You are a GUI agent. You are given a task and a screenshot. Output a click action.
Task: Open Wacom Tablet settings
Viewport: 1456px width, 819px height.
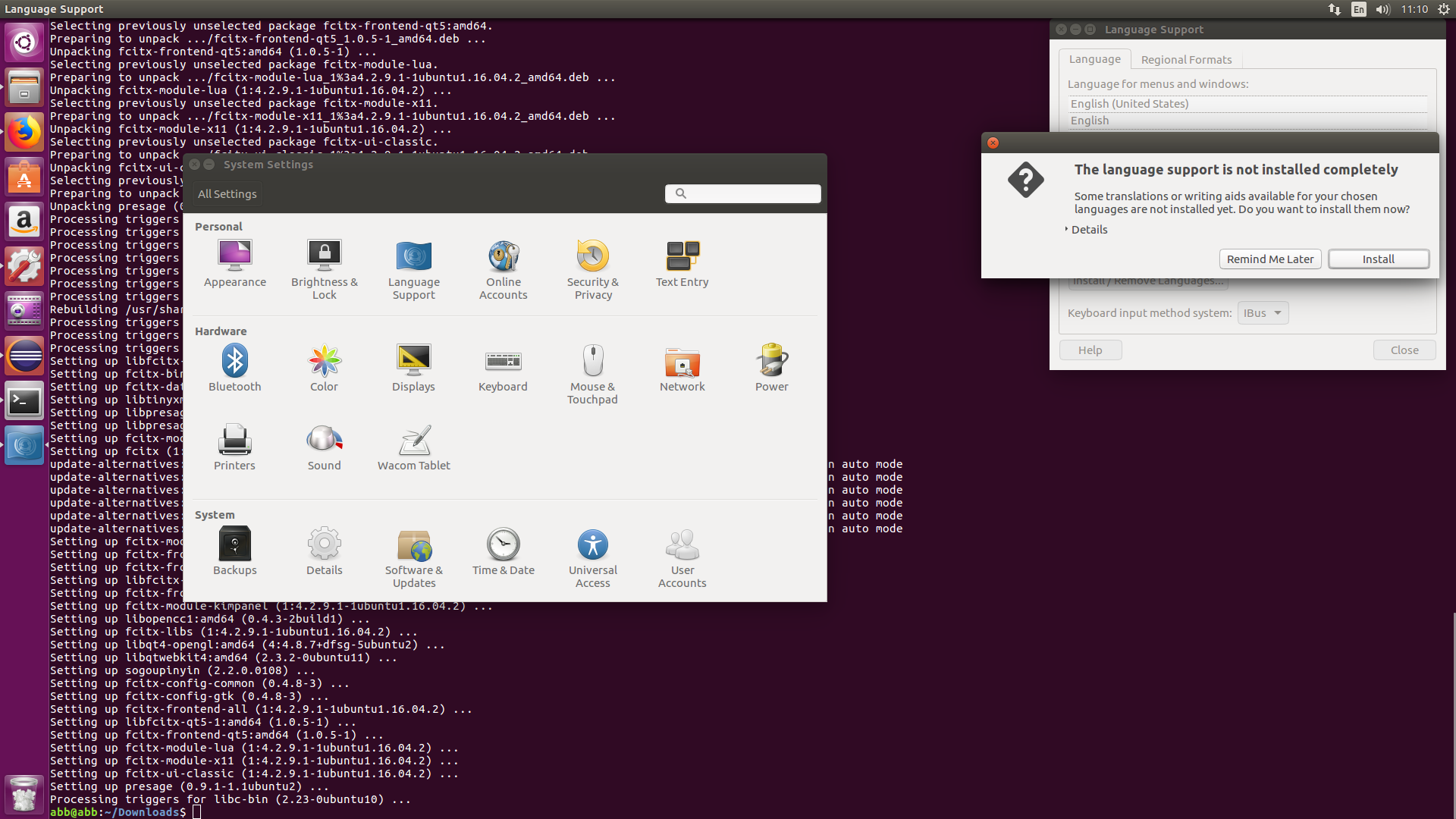(x=413, y=447)
